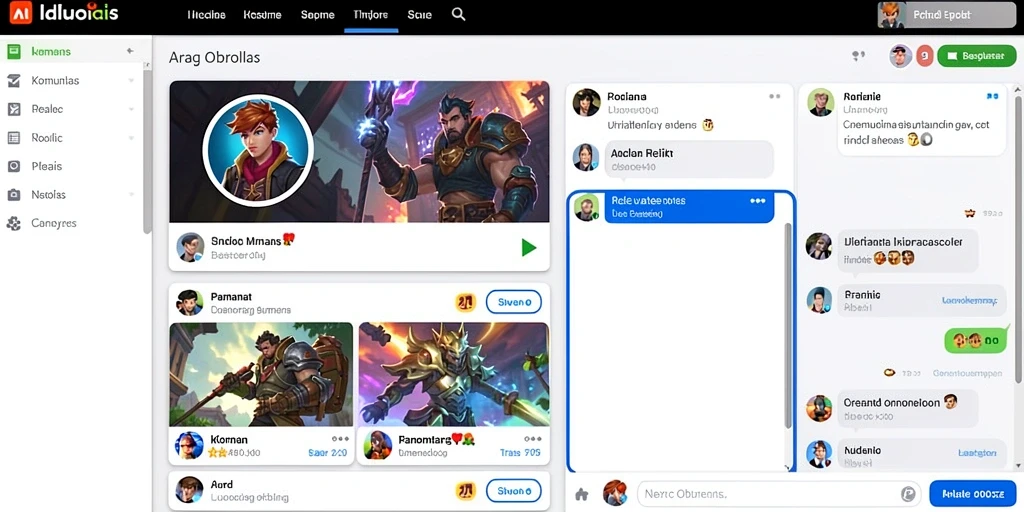Viewport: 1024px width, 512px height.
Task: Click blue link on Branhic message
Action: pyautogui.click(x=969, y=301)
